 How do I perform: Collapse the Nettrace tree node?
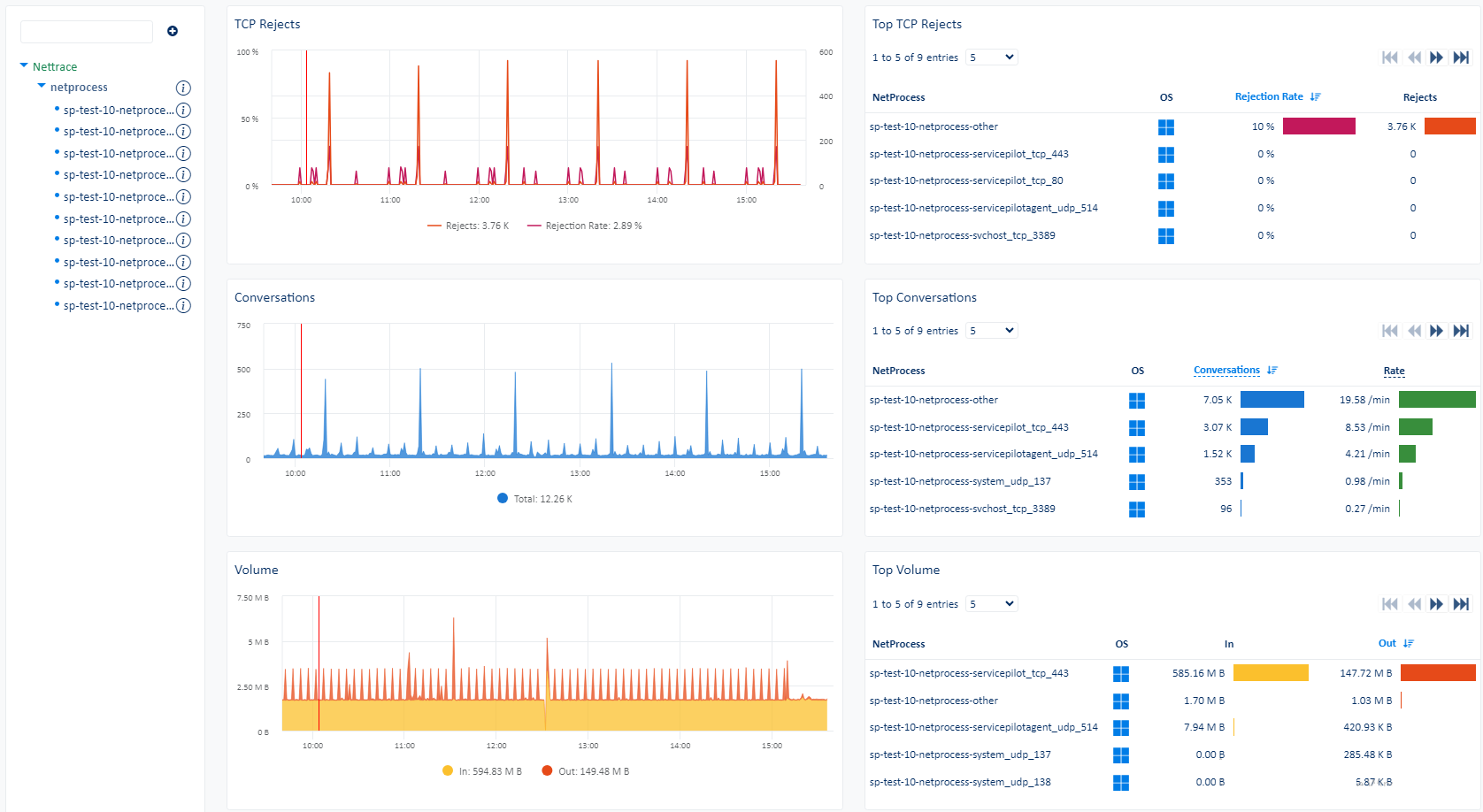point(24,66)
